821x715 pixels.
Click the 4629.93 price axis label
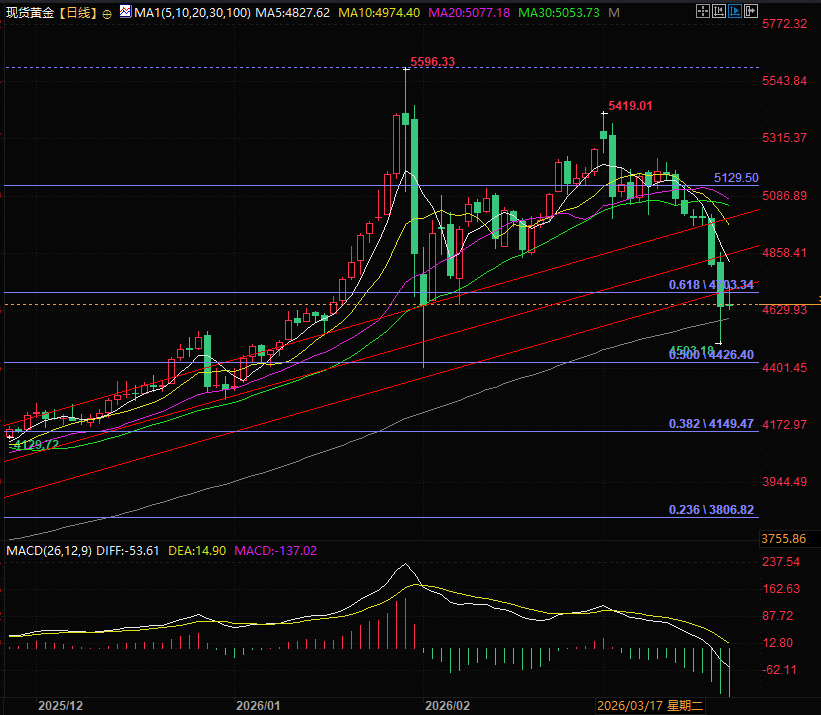(784, 310)
